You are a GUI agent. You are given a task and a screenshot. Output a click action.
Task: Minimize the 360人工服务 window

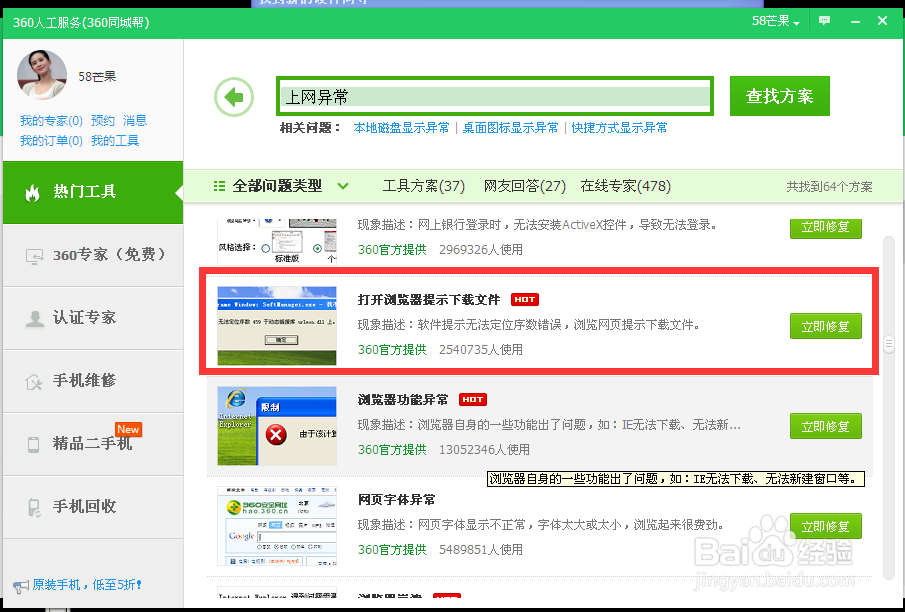point(855,21)
